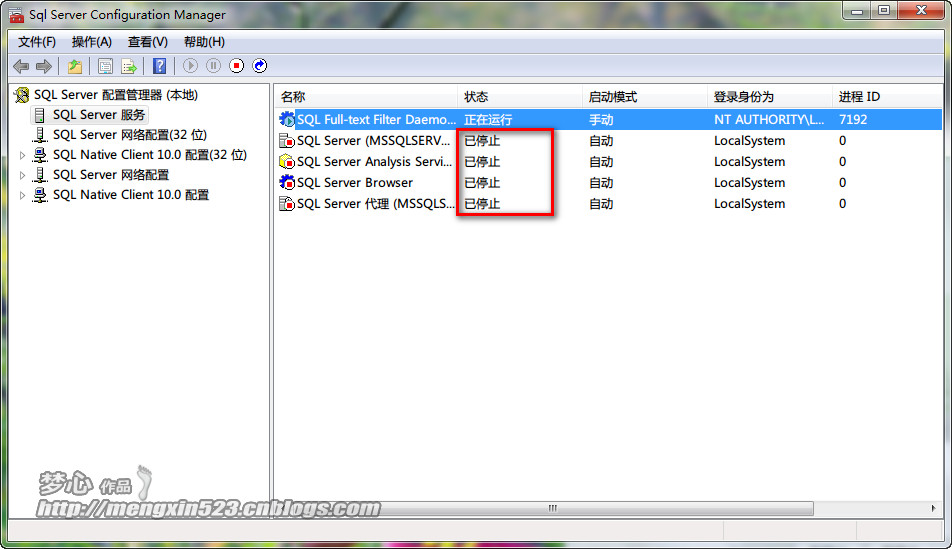Click the SQL Server 网络配置 node icon
The image size is (952, 549).
[x=40, y=175]
